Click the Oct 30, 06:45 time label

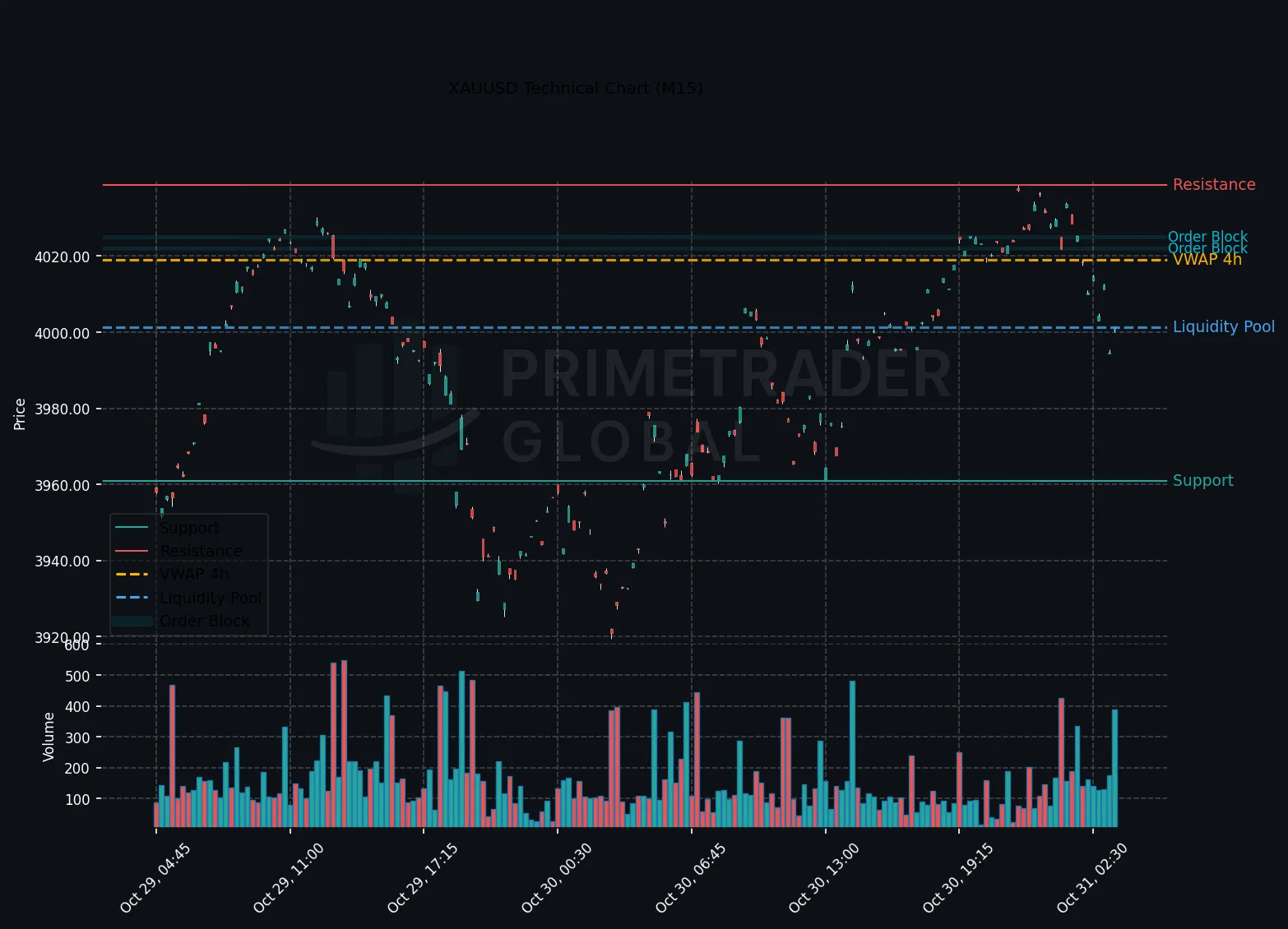tap(691, 878)
